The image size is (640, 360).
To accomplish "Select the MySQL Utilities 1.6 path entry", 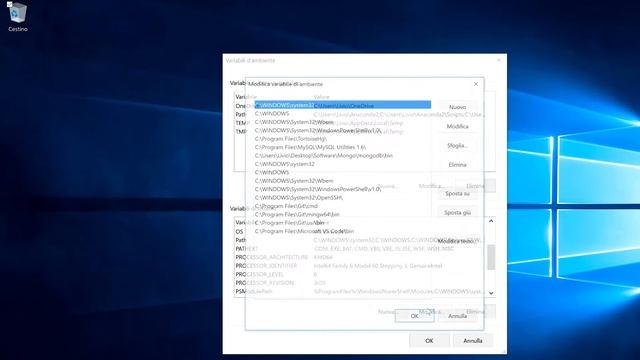I will [x=342, y=147].
